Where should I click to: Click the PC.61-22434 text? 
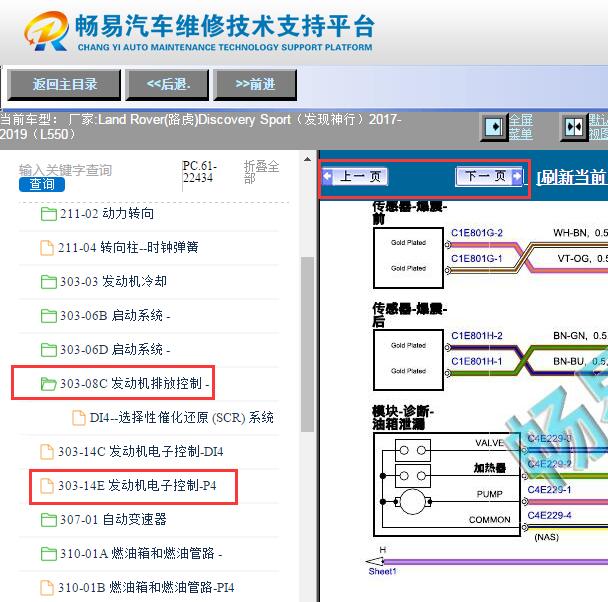(199, 172)
